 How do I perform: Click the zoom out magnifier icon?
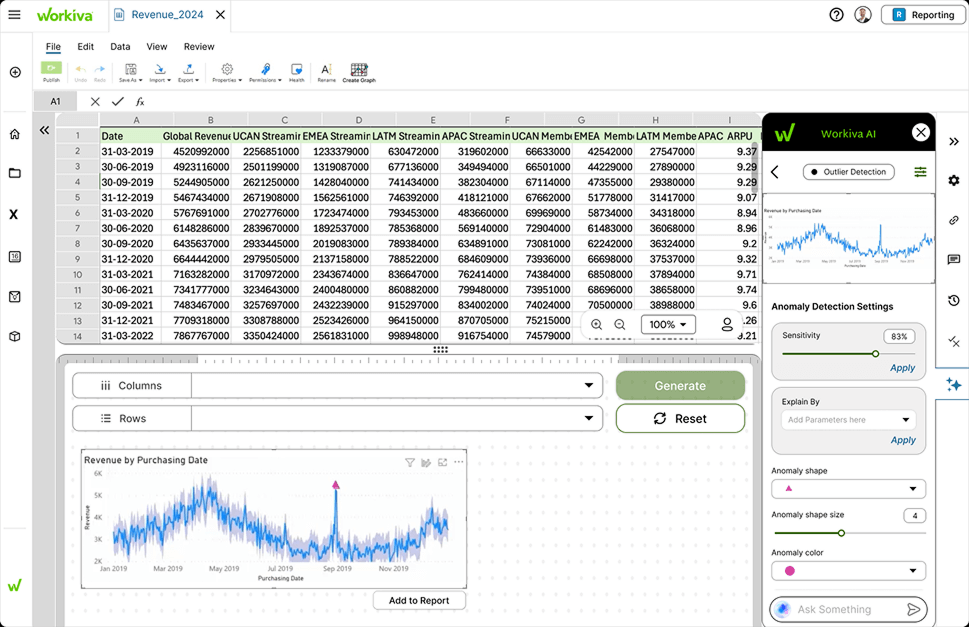pos(620,324)
